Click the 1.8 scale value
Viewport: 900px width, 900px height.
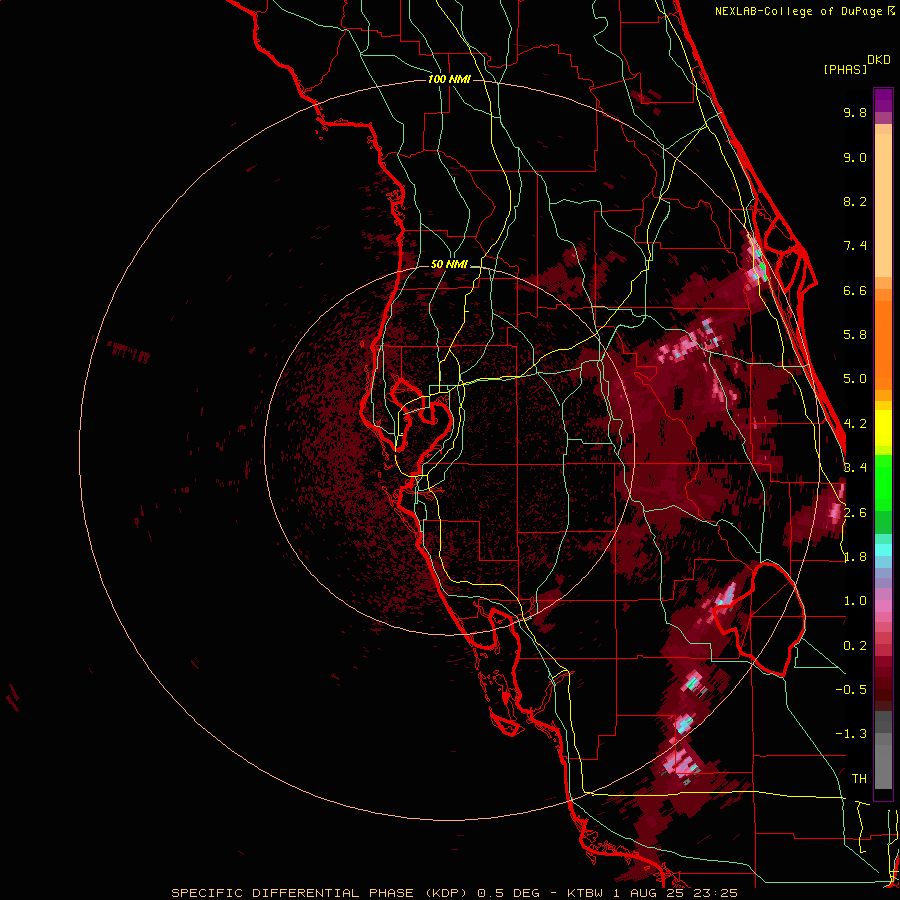click(855, 557)
